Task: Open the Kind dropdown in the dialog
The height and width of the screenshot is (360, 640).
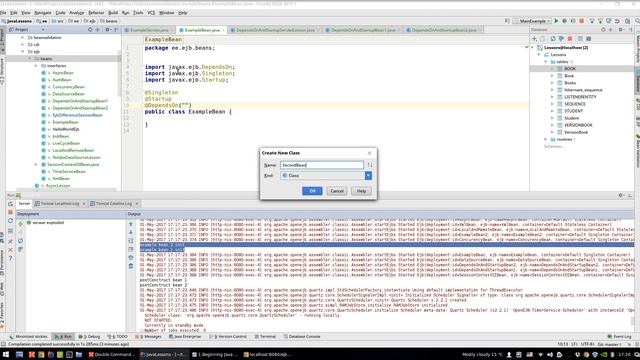Action: pos(368,176)
